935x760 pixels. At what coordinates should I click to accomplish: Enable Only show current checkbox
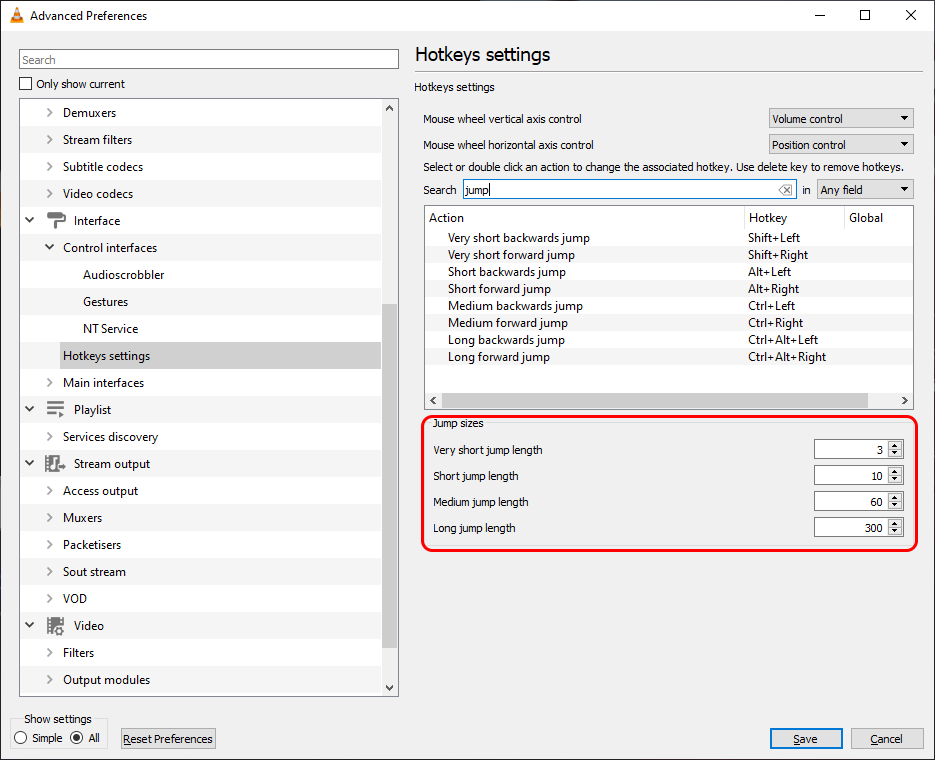click(x=26, y=83)
